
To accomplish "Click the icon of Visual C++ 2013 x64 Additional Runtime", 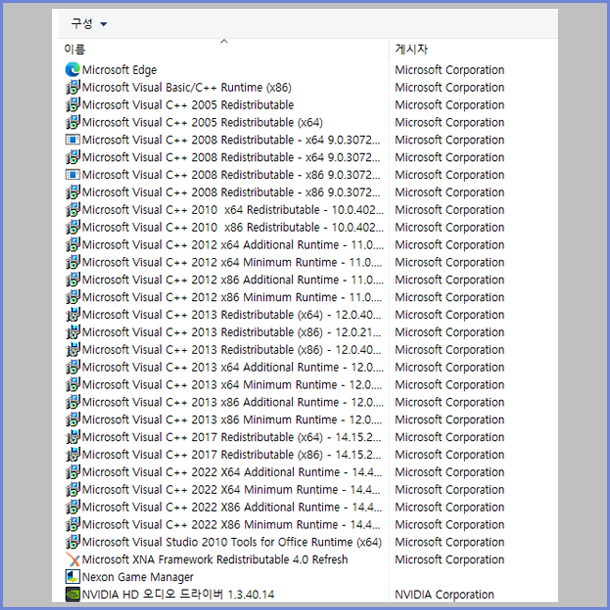I will (73, 367).
